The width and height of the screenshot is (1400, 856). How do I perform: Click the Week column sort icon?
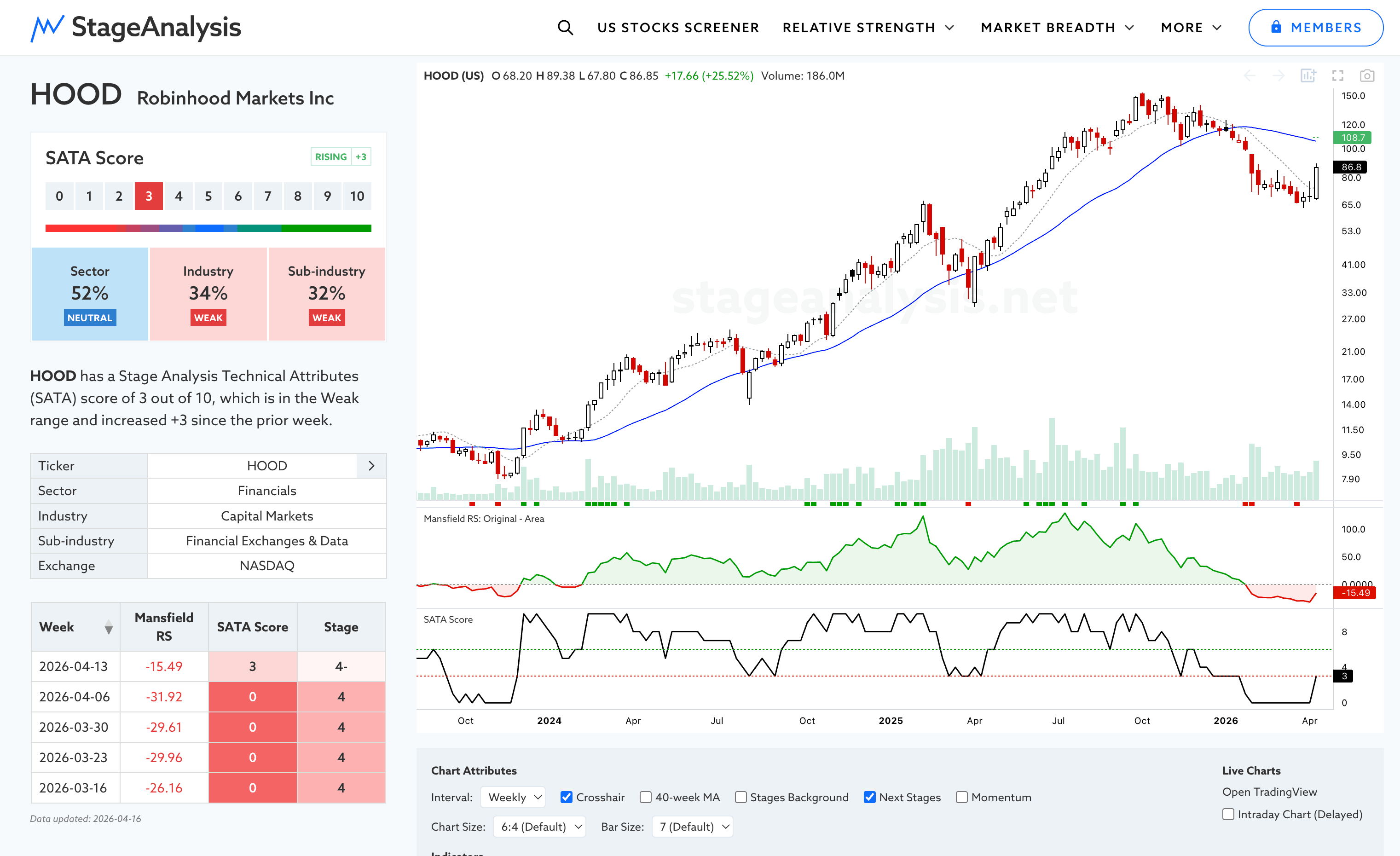[109, 627]
